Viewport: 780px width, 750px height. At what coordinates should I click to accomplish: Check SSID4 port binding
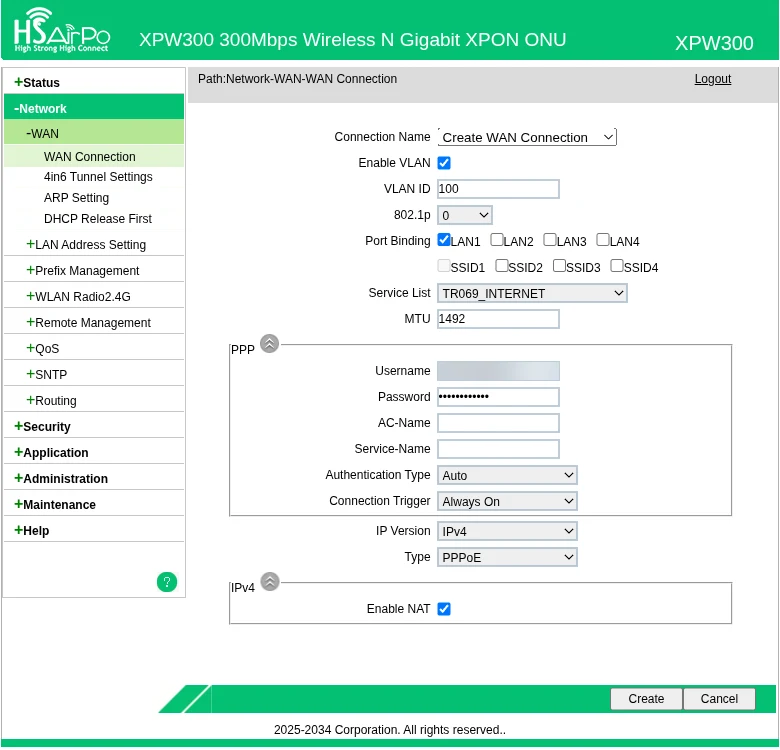(x=617, y=266)
